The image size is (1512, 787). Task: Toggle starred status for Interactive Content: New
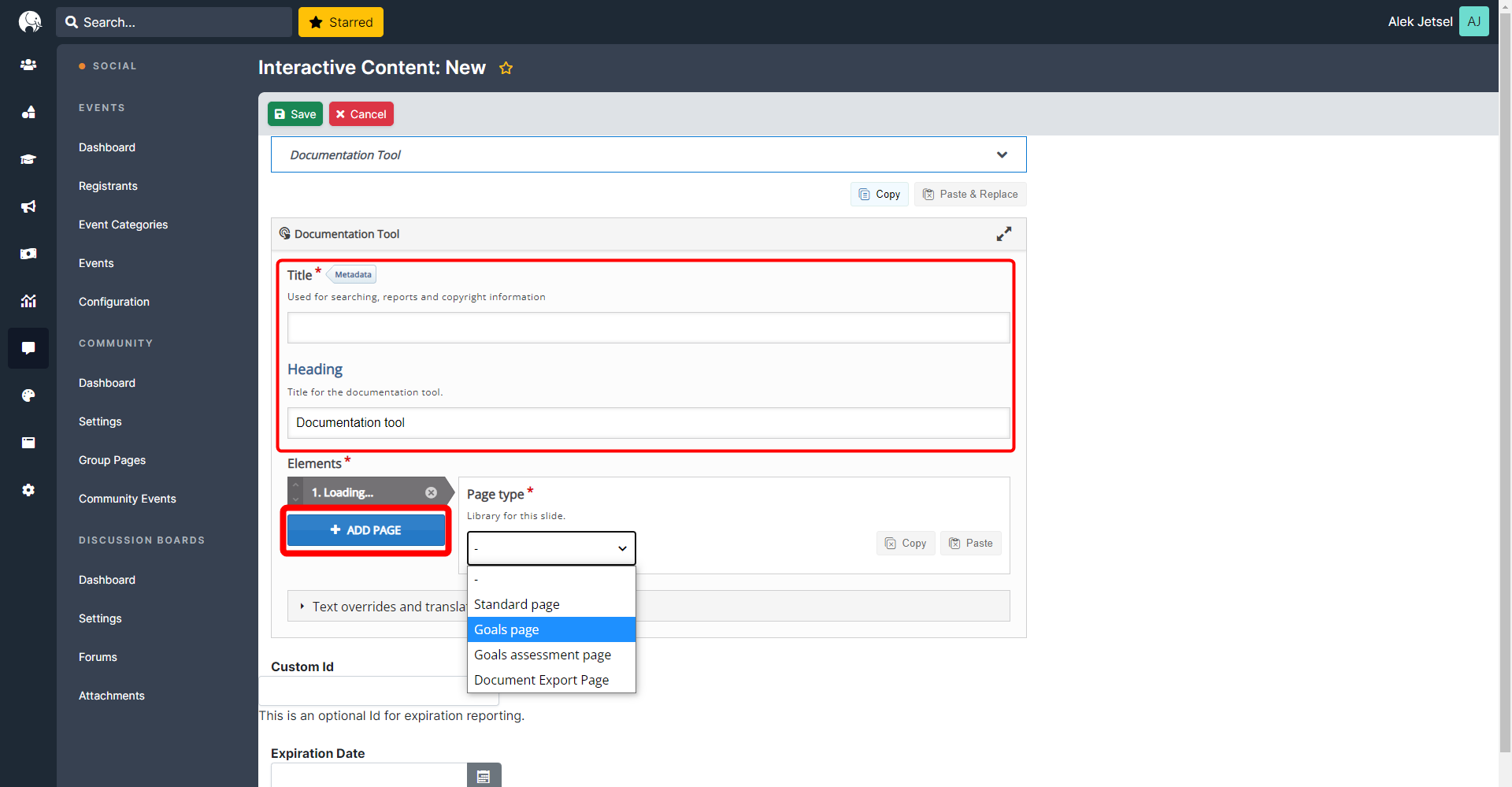tap(506, 68)
